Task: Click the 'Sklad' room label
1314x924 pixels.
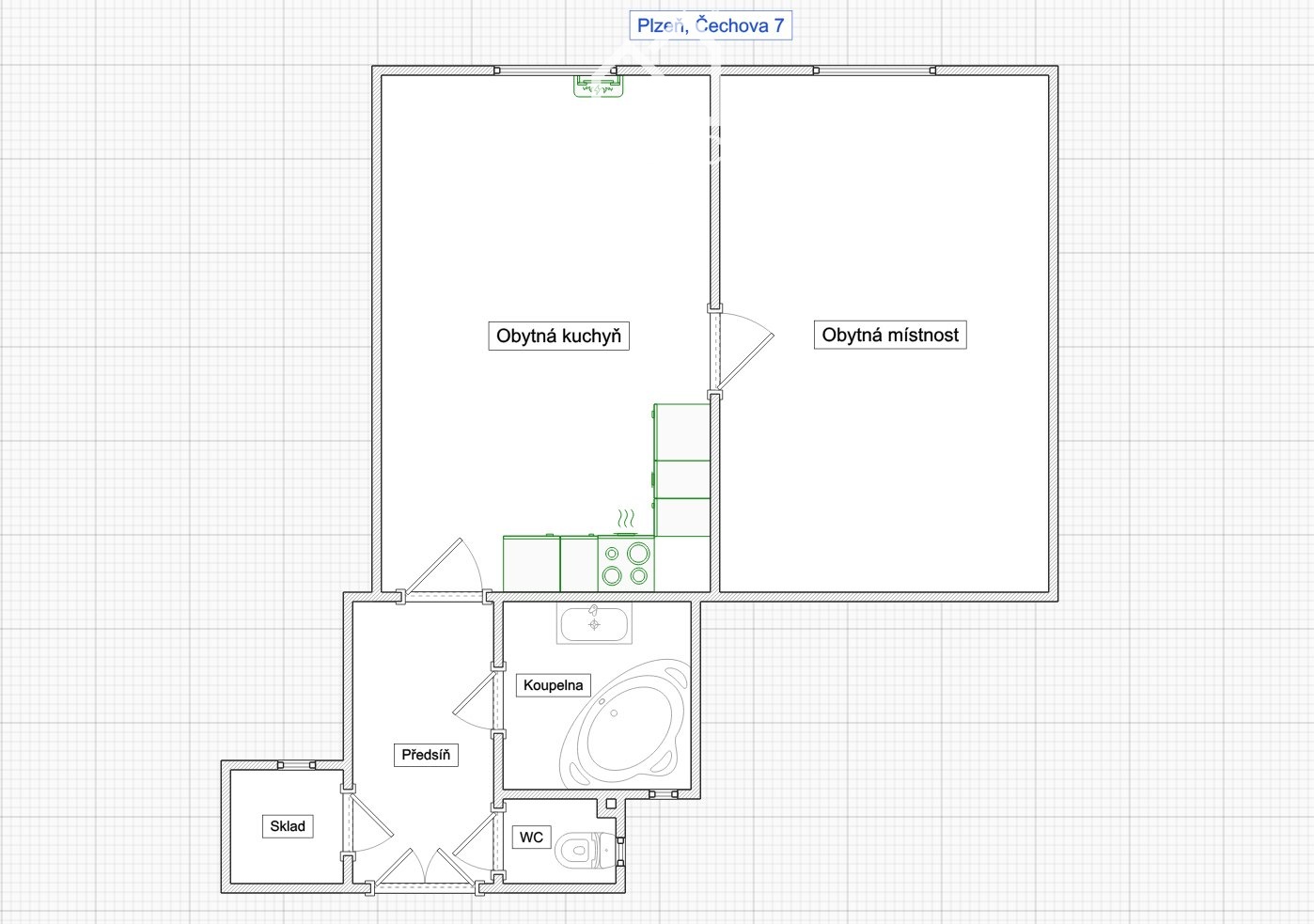Action: (x=287, y=826)
